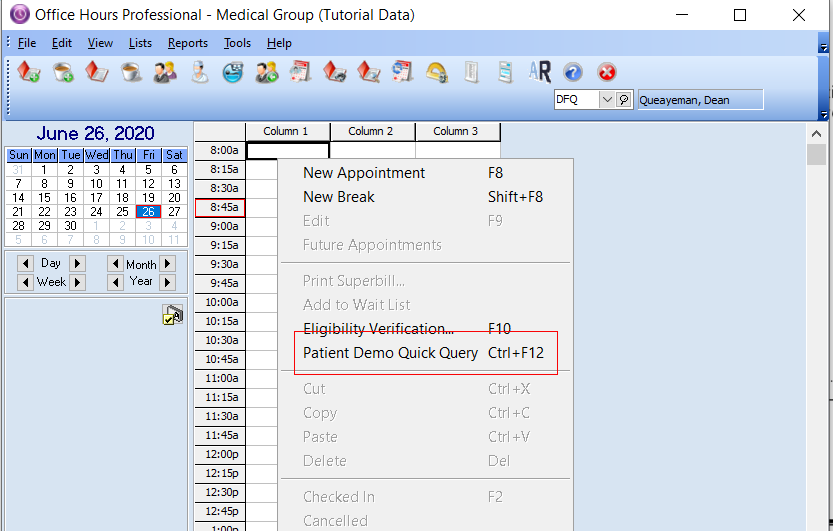Screen dimensions: 833x531
Task: Open the resource list round blue icon
Action: (233, 72)
